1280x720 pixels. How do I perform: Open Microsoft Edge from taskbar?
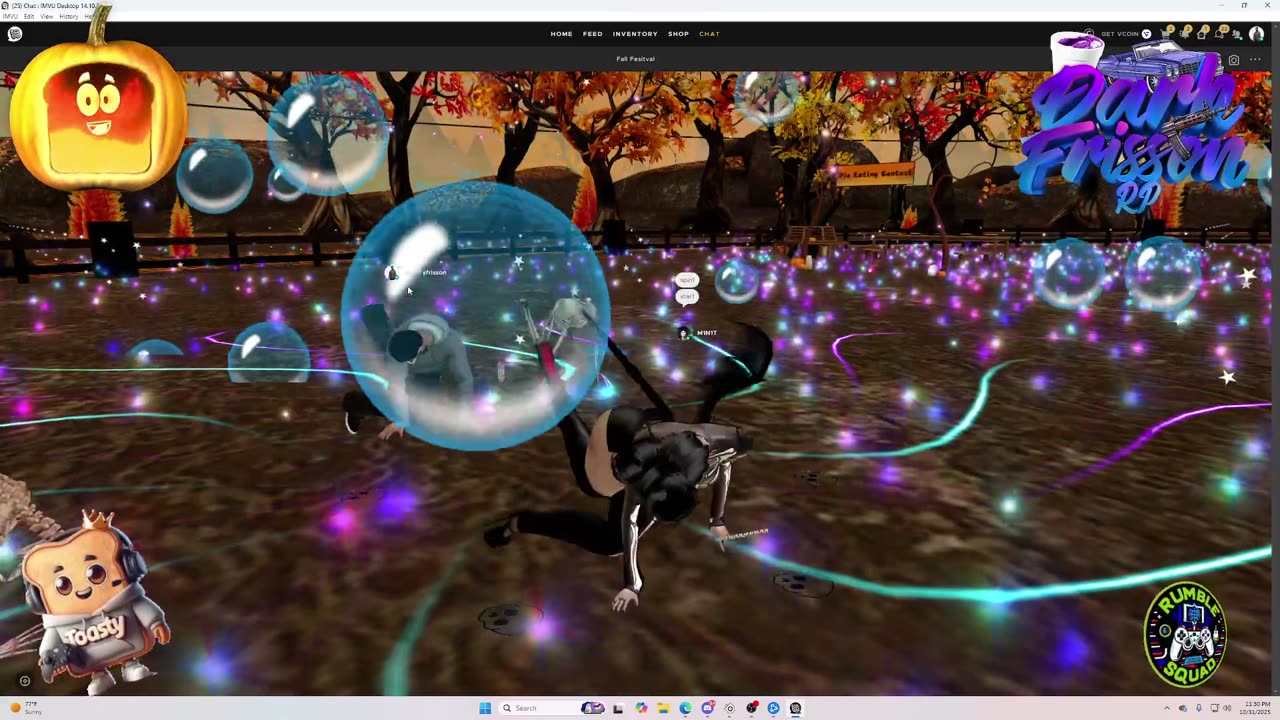[x=685, y=708]
